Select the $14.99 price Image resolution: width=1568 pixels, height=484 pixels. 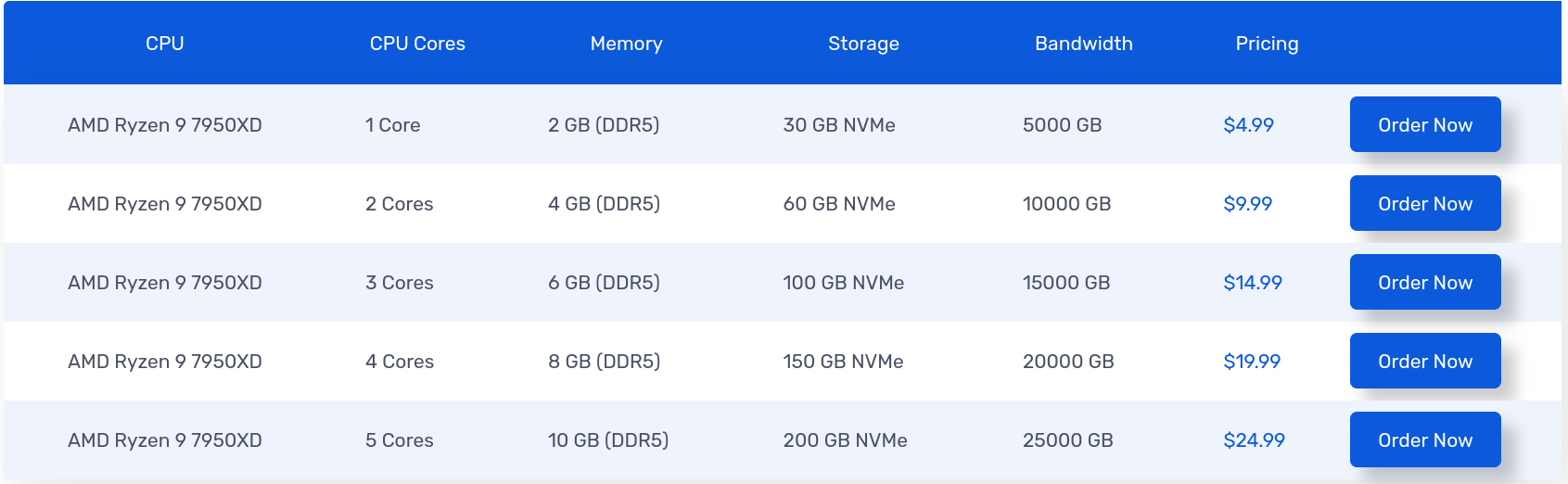tap(1252, 283)
